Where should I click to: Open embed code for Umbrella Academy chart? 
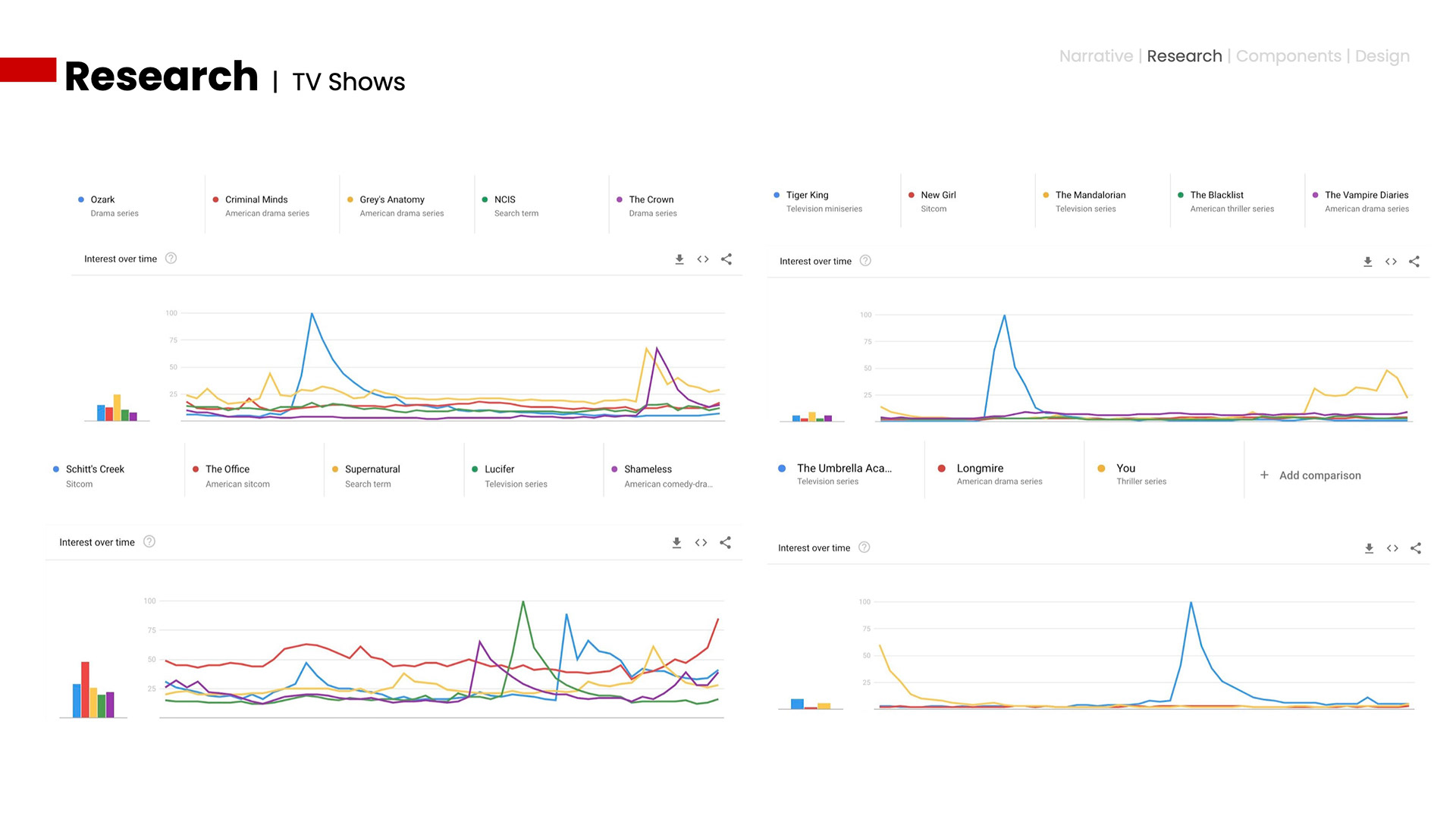point(1392,548)
